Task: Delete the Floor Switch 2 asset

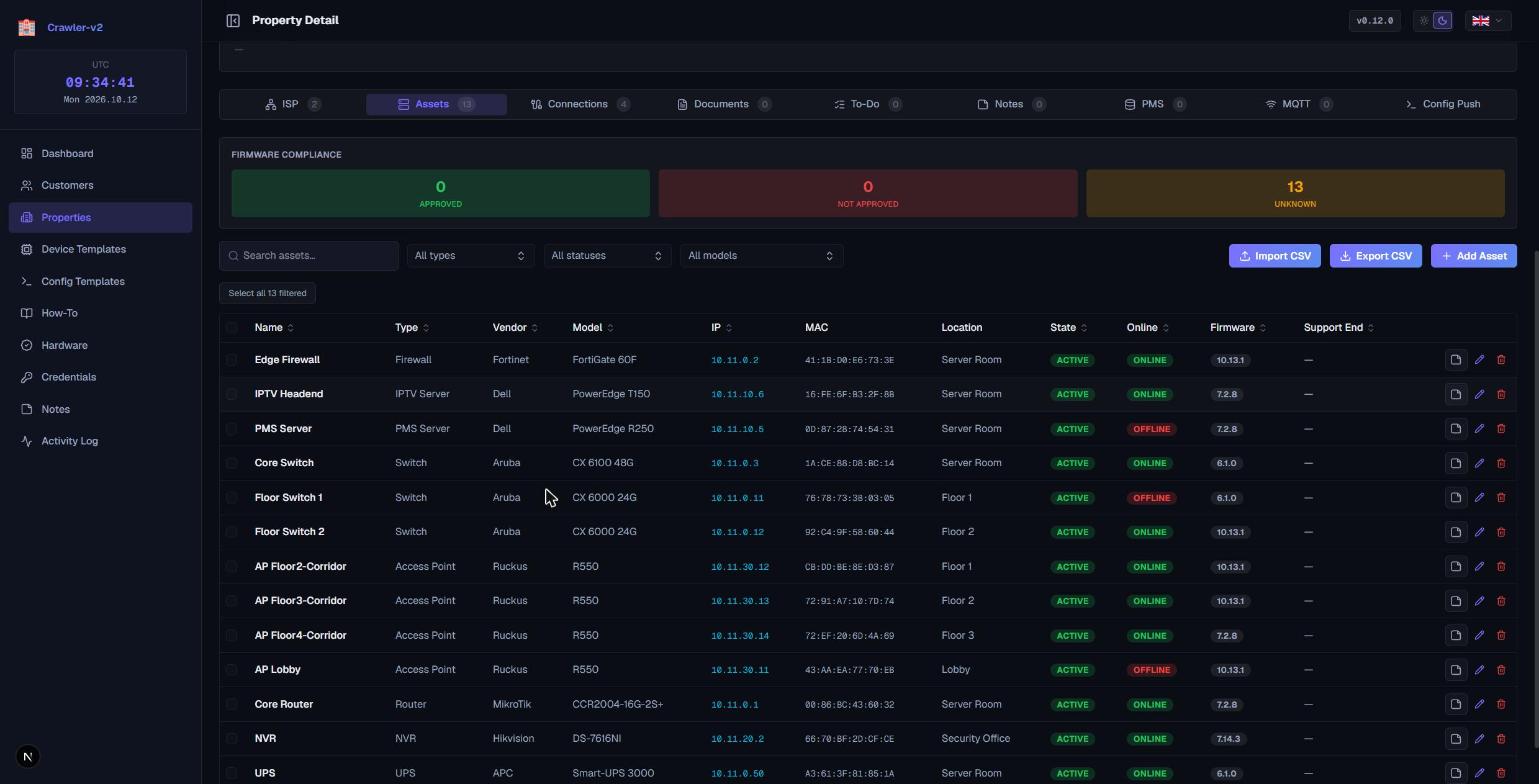Action: [1501, 532]
